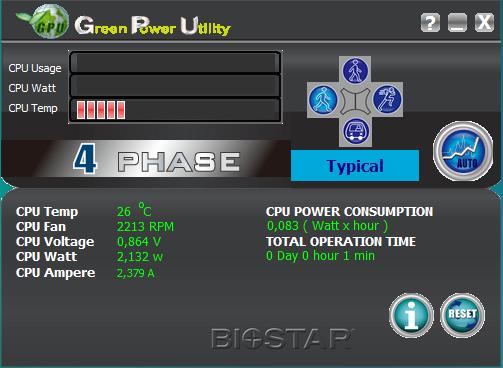This screenshot has width=503, height=368.
Task: Click the Green Power Utility title text
Action: pyautogui.click(x=153, y=26)
